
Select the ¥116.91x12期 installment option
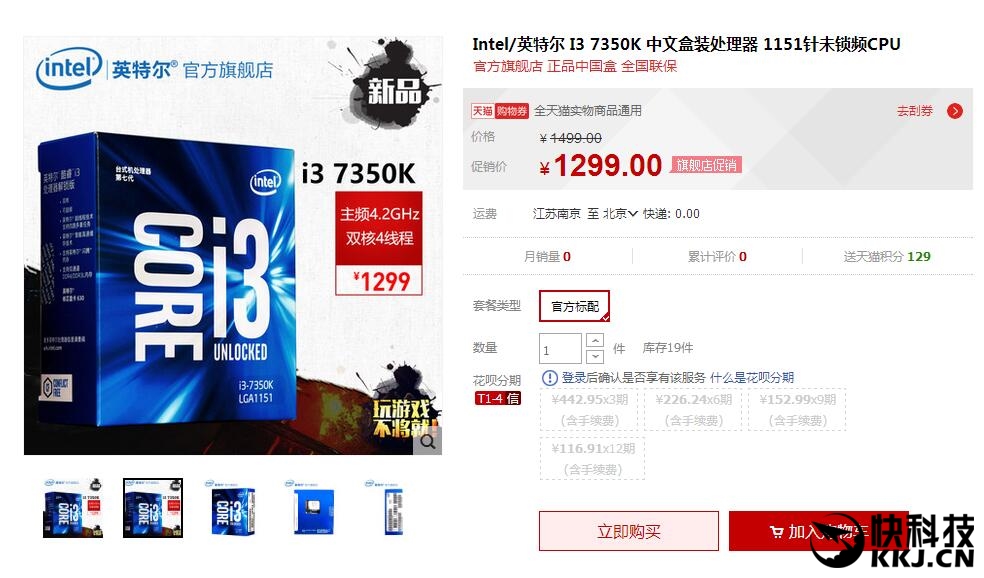[x=592, y=459]
